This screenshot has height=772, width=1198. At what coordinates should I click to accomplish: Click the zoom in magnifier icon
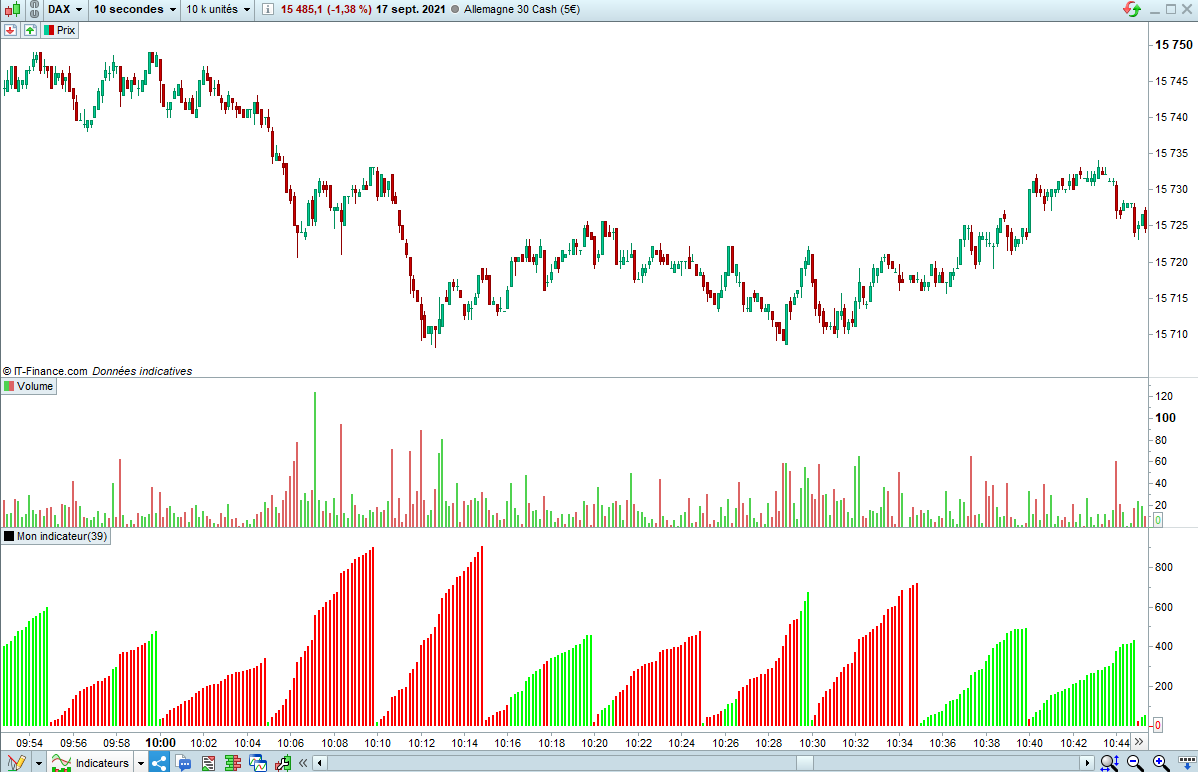coord(1161,762)
